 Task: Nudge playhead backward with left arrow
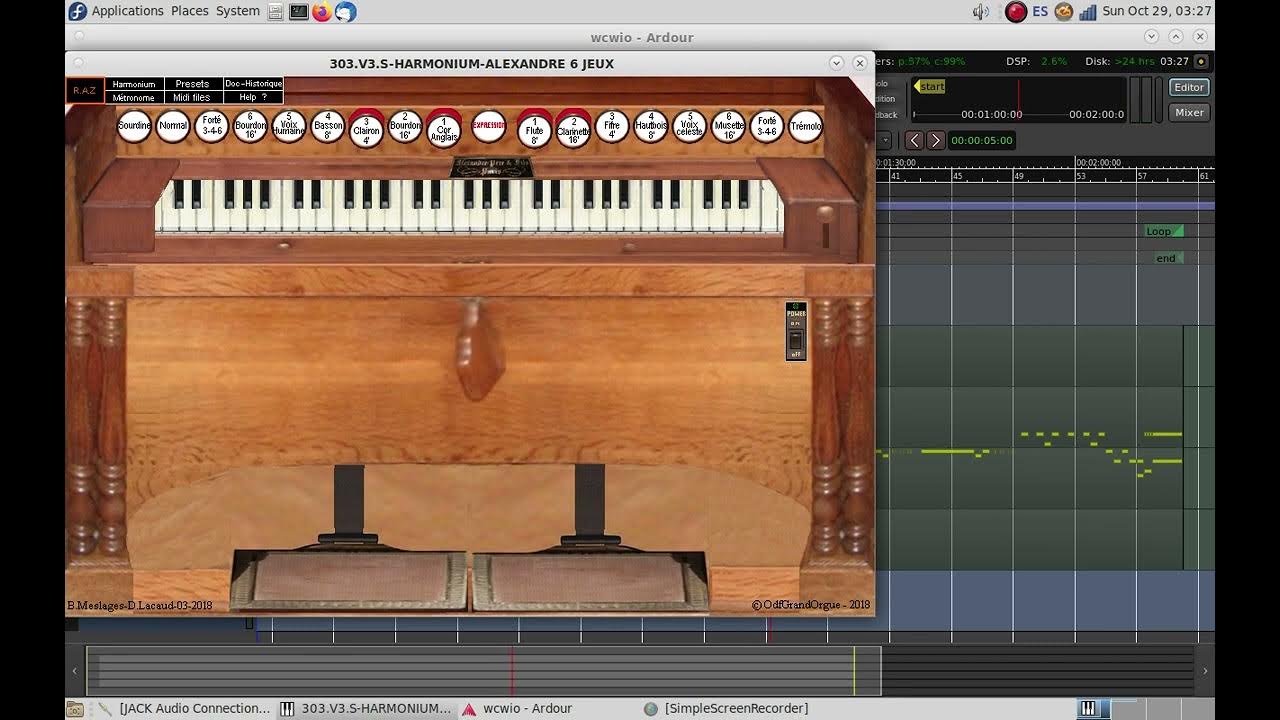914,141
